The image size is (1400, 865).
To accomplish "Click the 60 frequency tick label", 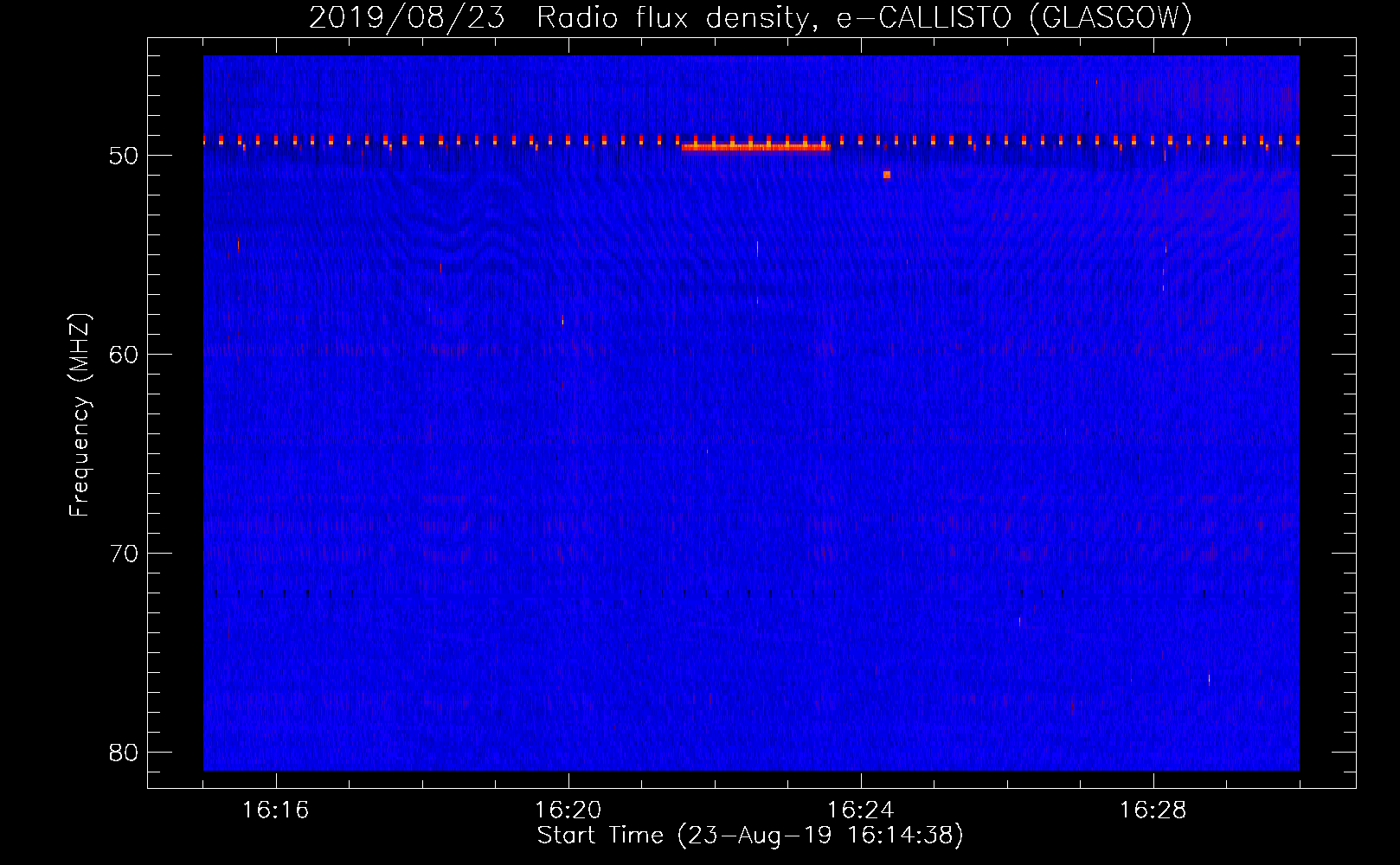I will pos(124,355).
